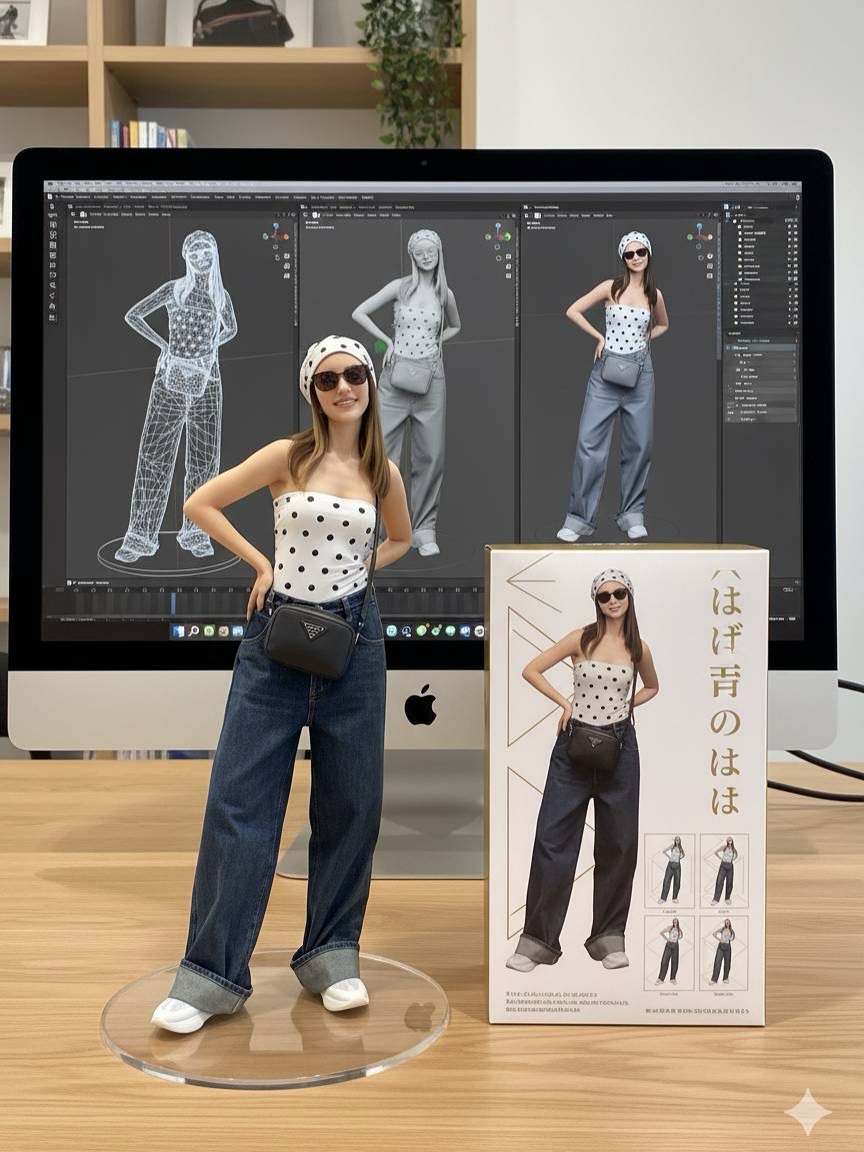Click blue Z axis on gray clay viewport gizmo

pos(498,226)
